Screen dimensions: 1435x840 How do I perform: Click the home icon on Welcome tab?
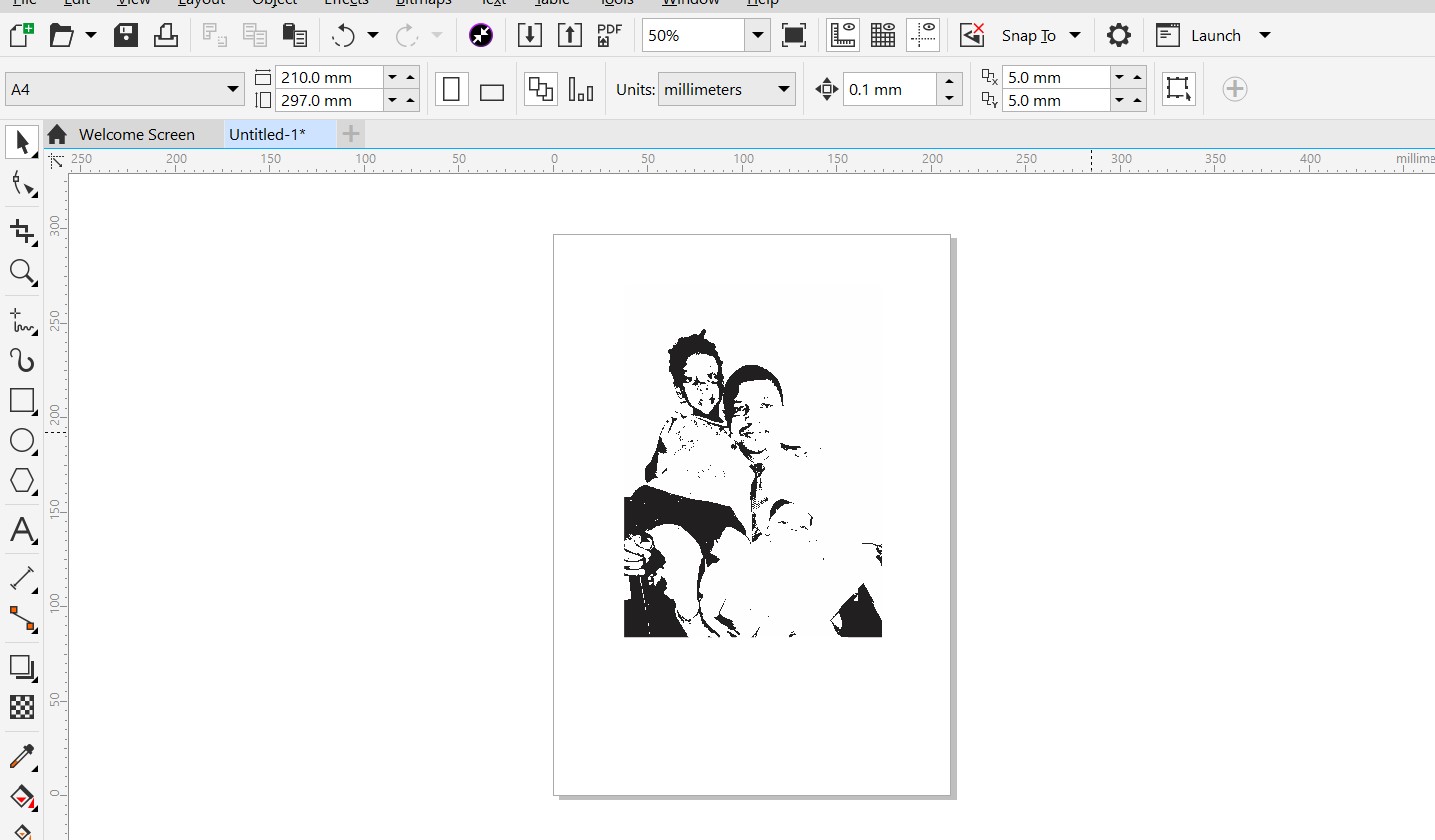point(57,134)
